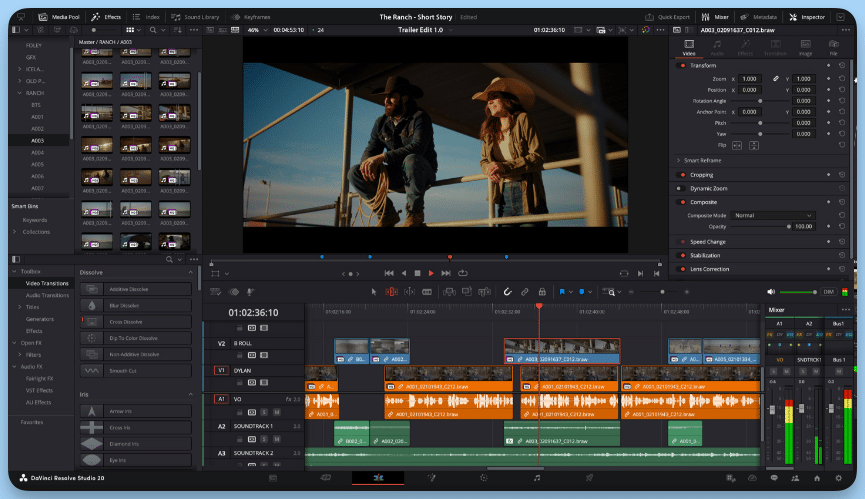Open project settings gear icon

pyautogui.click(x=839, y=479)
